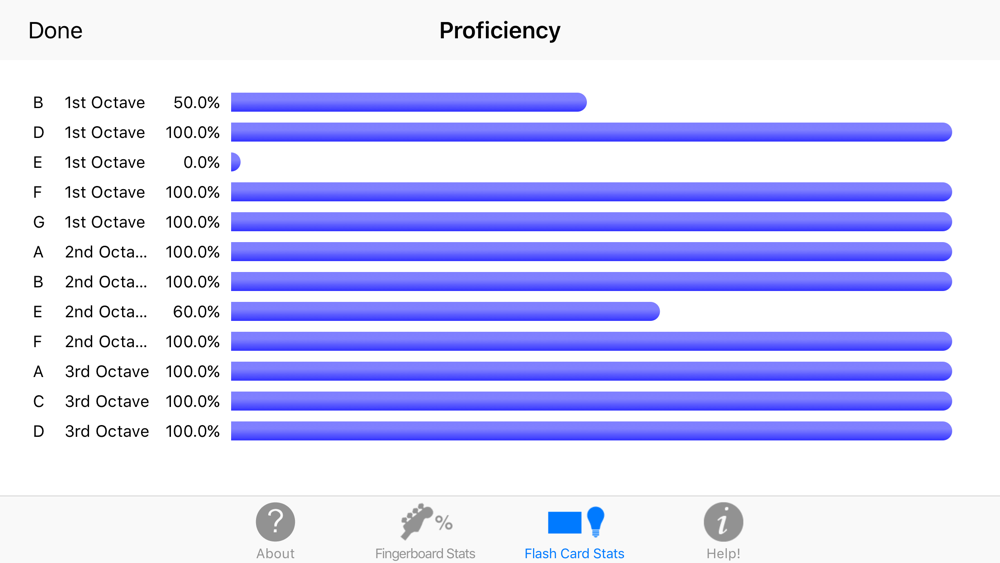Select the D 1st Octave row label
The height and width of the screenshot is (563, 1000).
tap(89, 132)
